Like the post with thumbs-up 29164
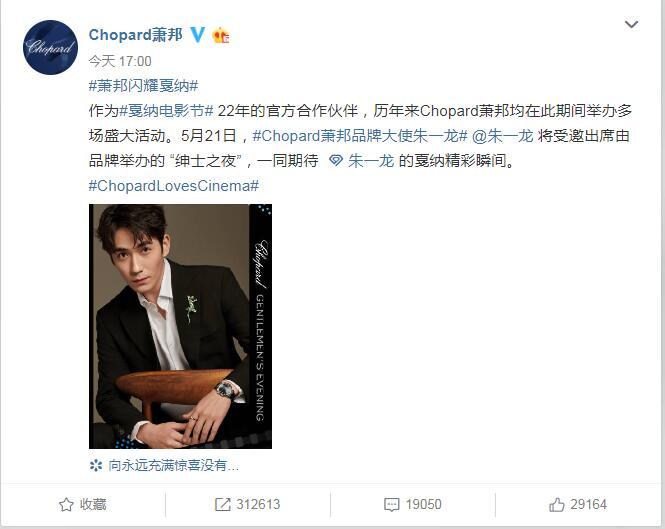 tap(557, 504)
